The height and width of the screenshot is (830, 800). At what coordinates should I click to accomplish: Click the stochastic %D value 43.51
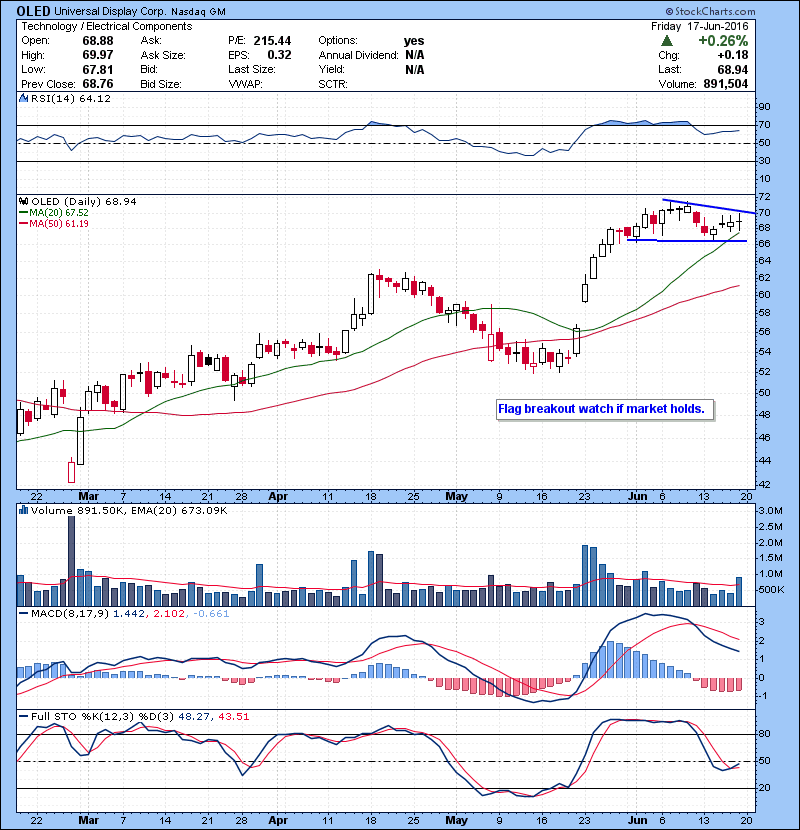click(x=233, y=717)
